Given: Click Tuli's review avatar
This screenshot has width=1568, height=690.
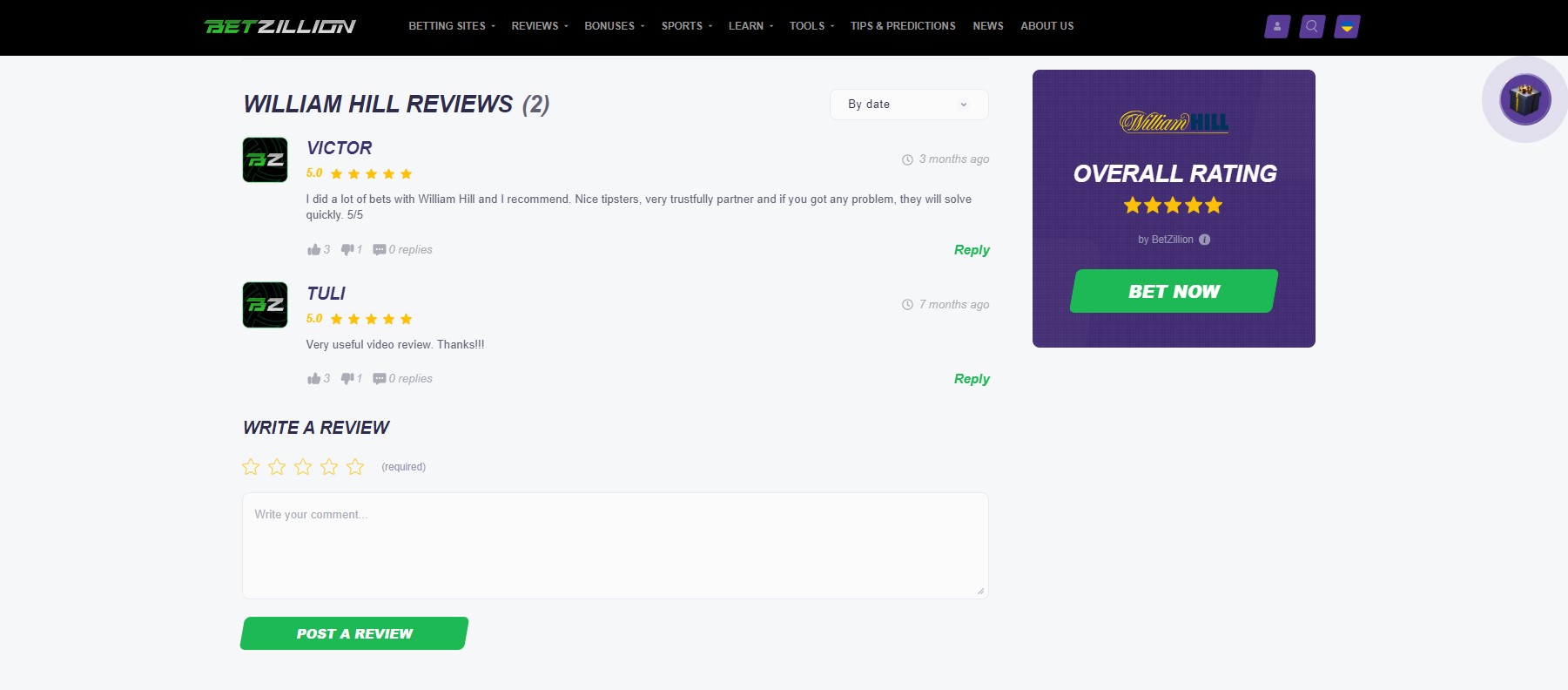Looking at the screenshot, I should tap(265, 305).
